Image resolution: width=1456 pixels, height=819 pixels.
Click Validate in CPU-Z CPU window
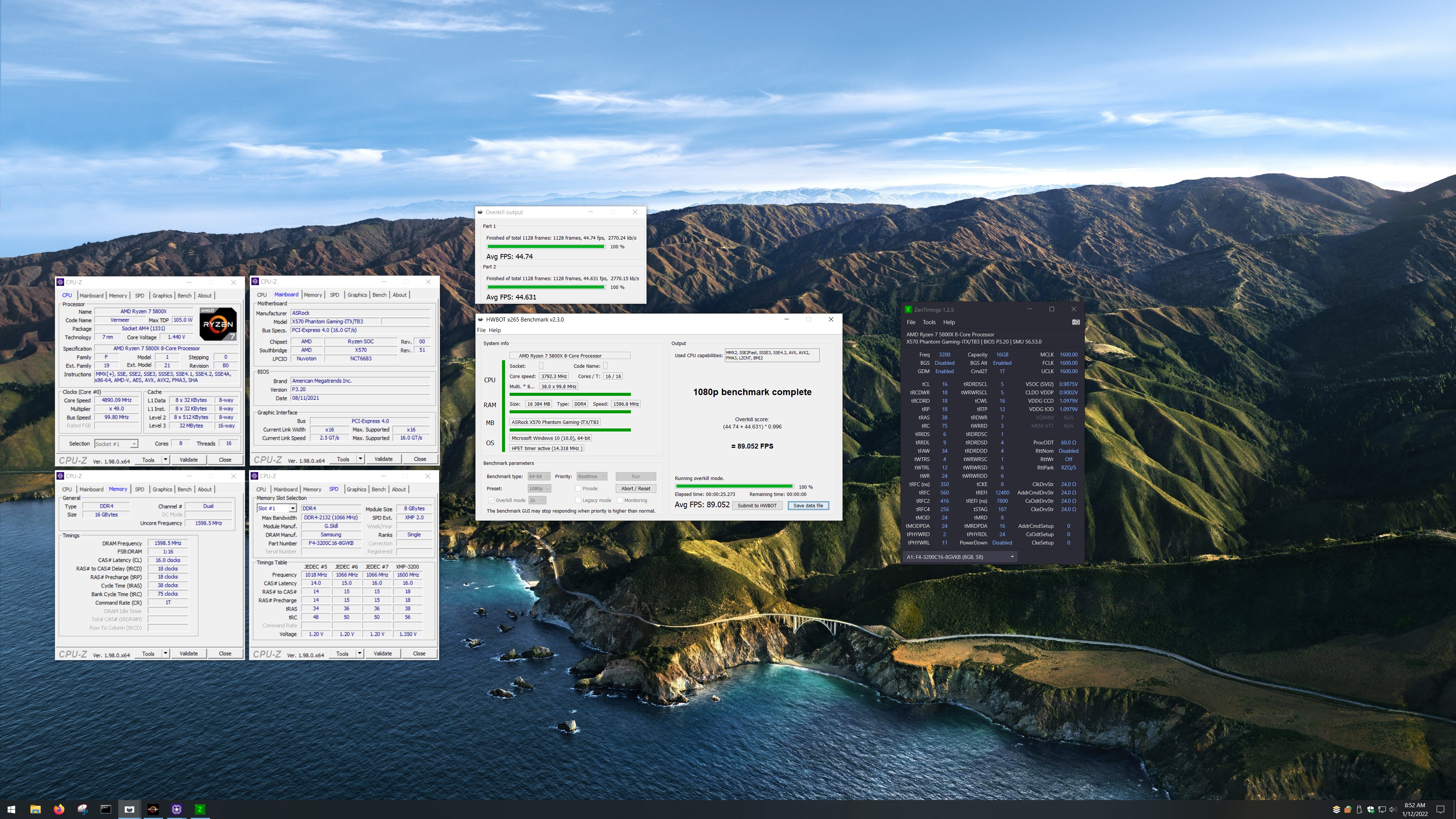click(188, 460)
